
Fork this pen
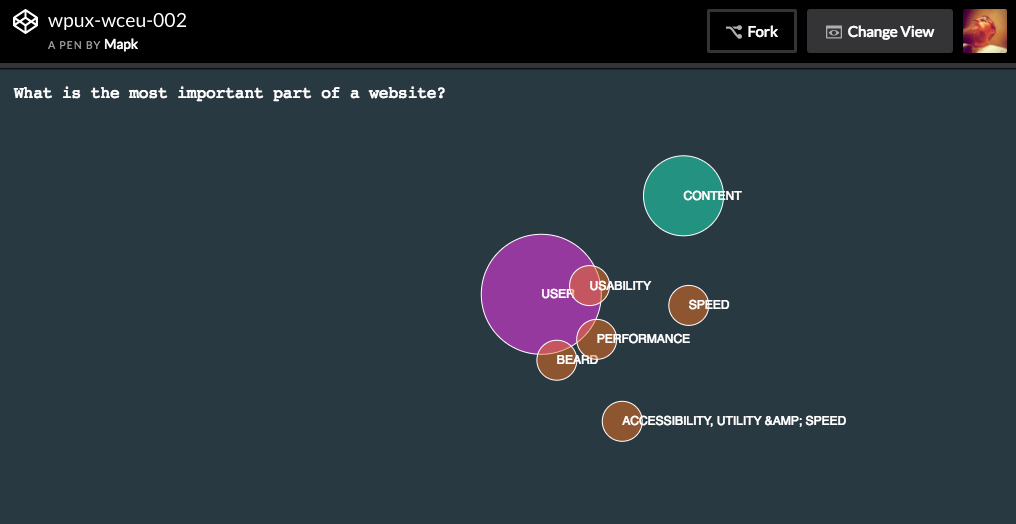pos(752,31)
